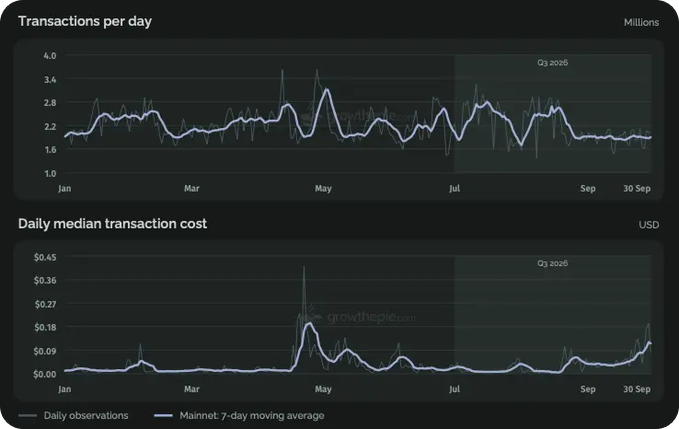Click '30 Sep' on the cost chart axis

click(x=637, y=389)
